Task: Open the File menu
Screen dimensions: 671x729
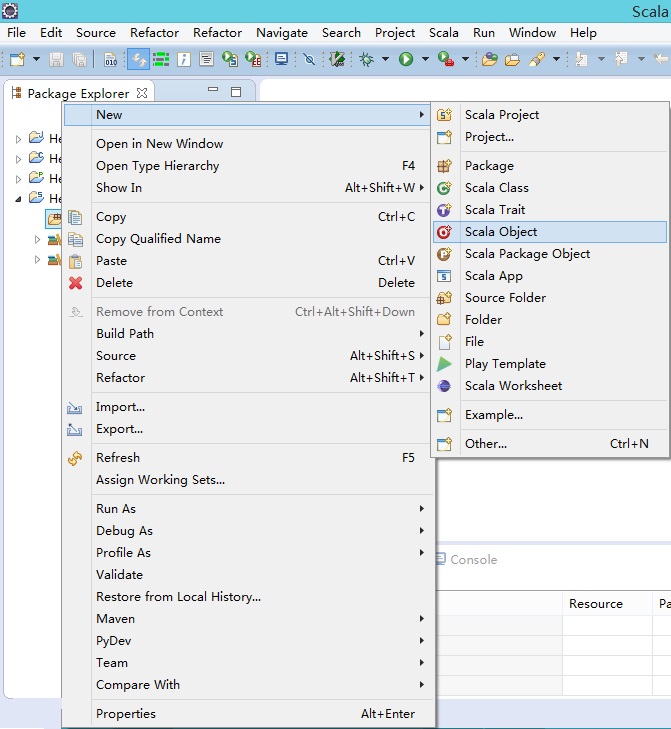Action: 16,33
